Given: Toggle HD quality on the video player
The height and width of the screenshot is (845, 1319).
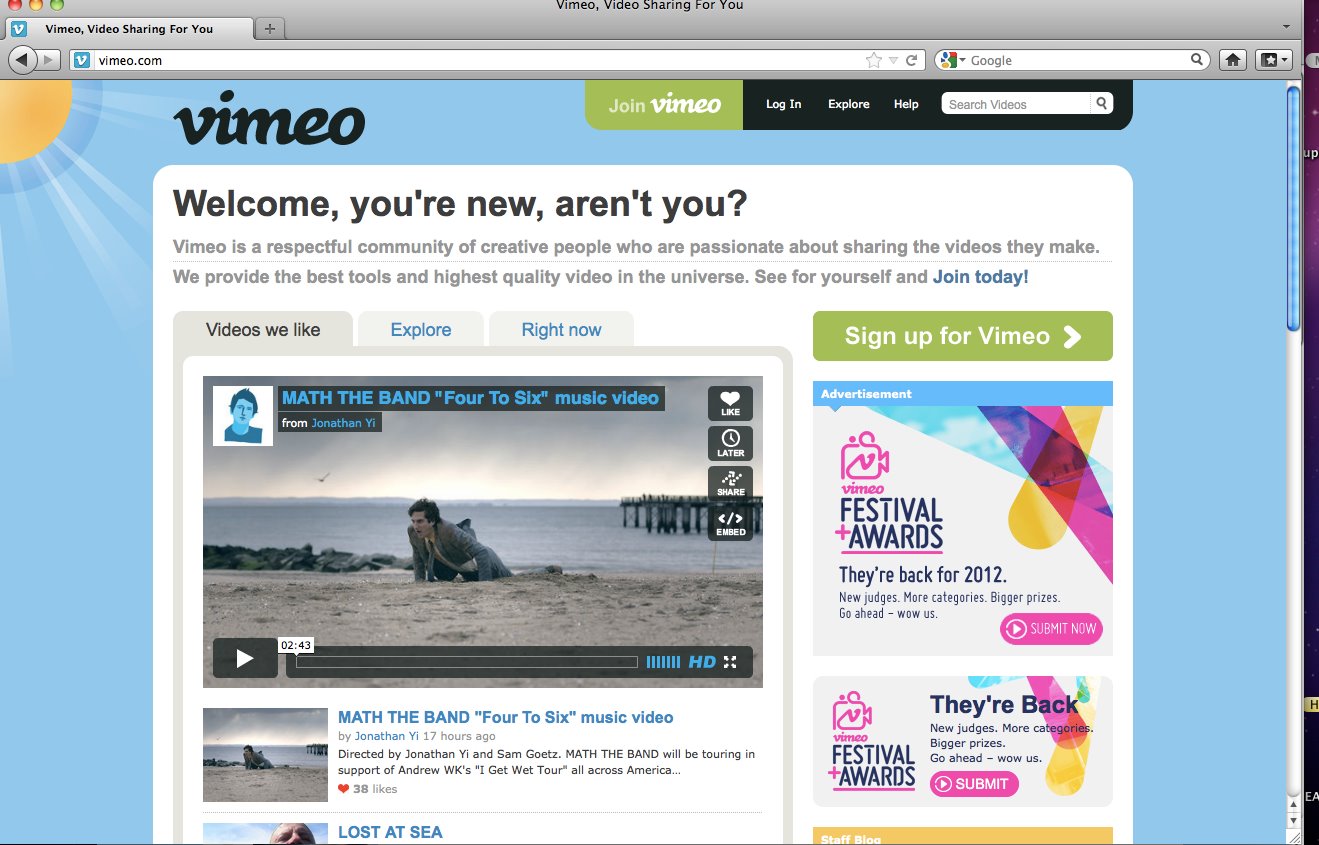Looking at the screenshot, I should click(703, 662).
